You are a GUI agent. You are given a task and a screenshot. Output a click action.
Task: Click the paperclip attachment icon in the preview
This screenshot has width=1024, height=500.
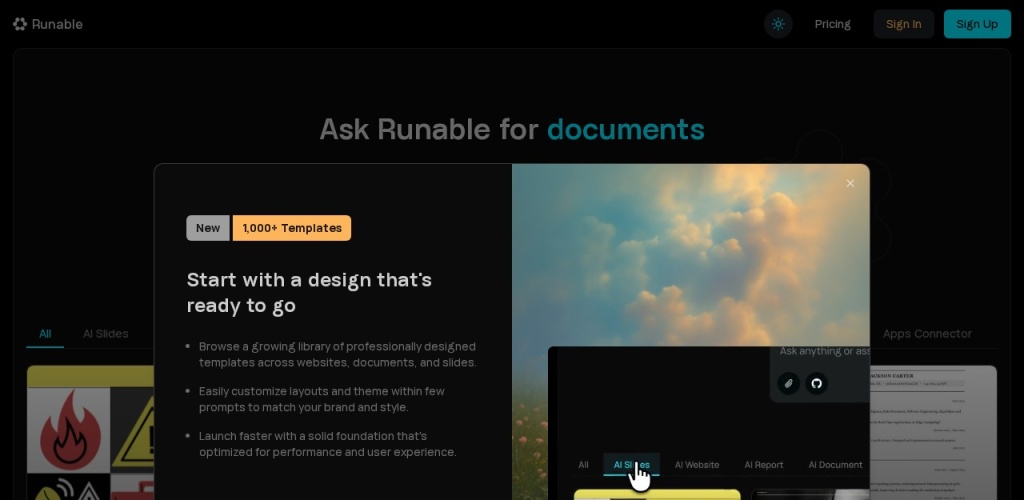pyautogui.click(x=788, y=383)
